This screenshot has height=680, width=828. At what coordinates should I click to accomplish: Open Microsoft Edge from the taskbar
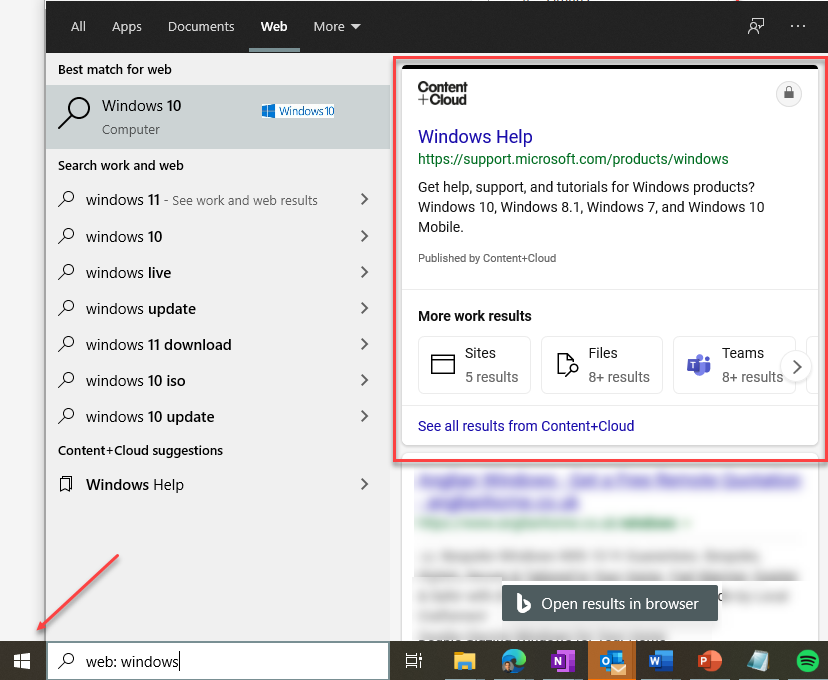click(513, 660)
